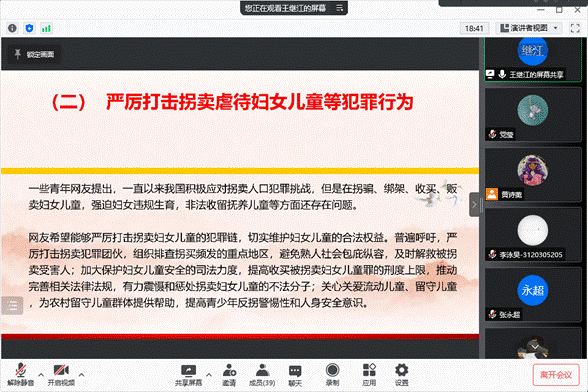The width and height of the screenshot is (588, 392).
Task: Select 李泳昊-3120305205 participant tile
Action: (x=533, y=234)
